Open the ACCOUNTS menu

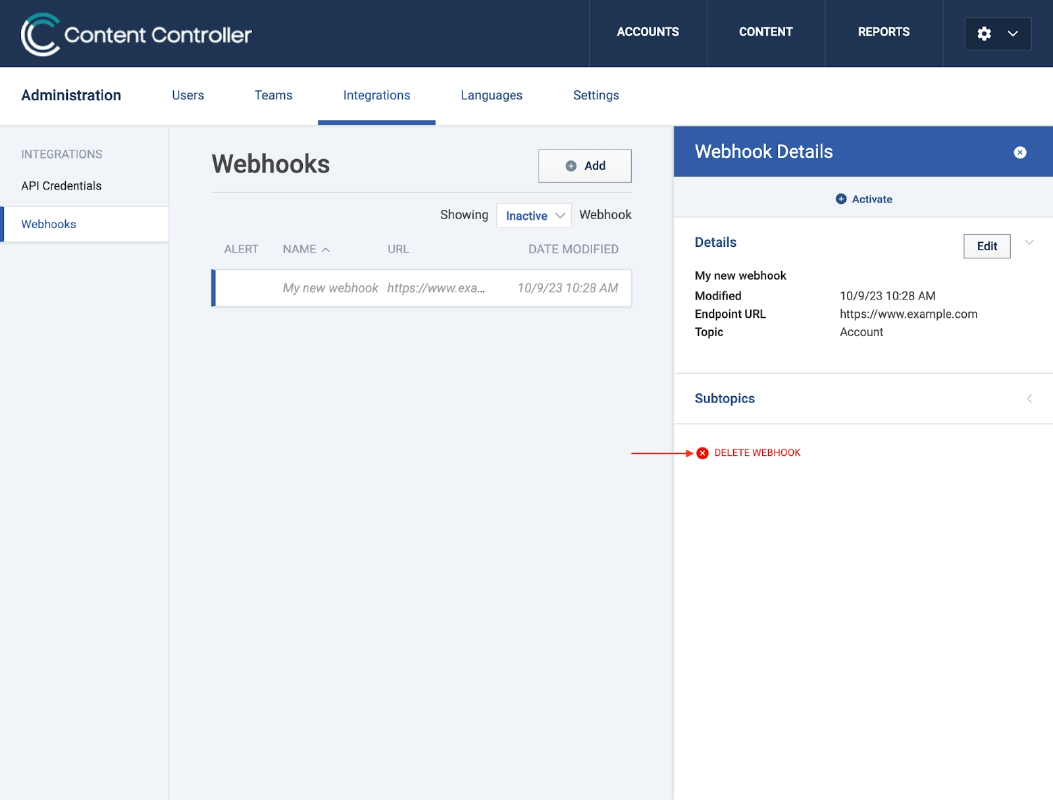coord(647,32)
